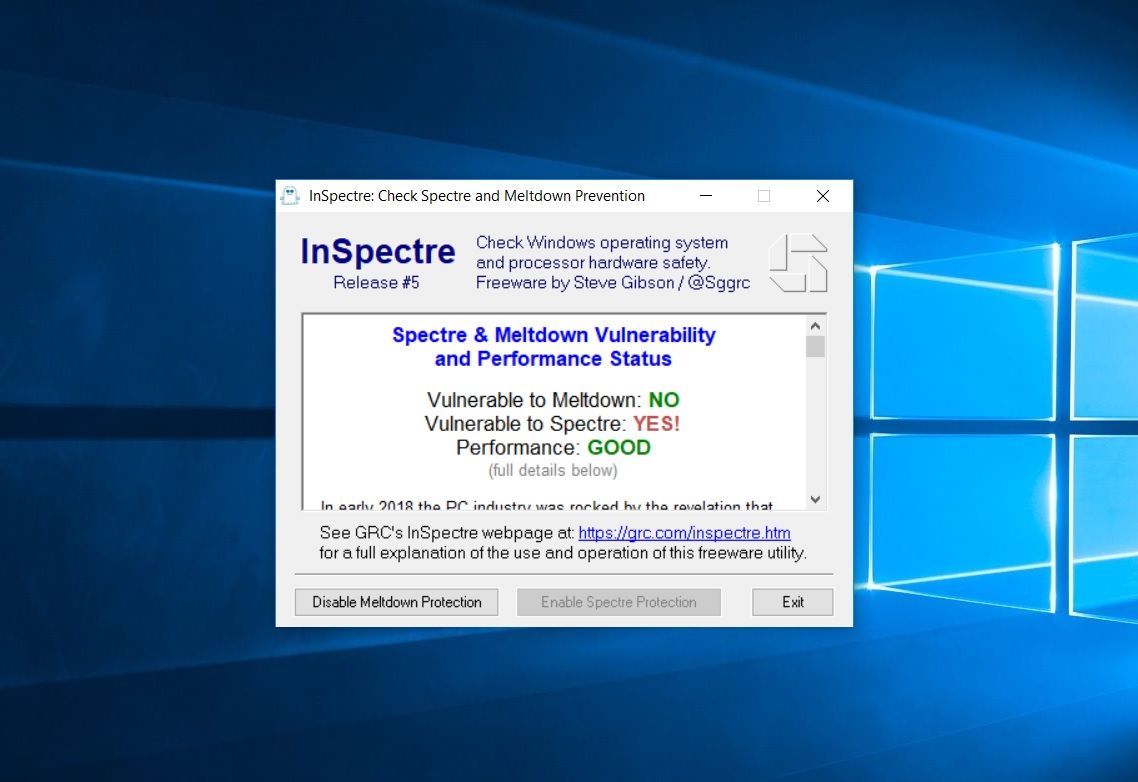Select the InSpectre wordmark logo
Image resolution: width=1138 pixels, height=782 pixels.
[x=377, y=251]
